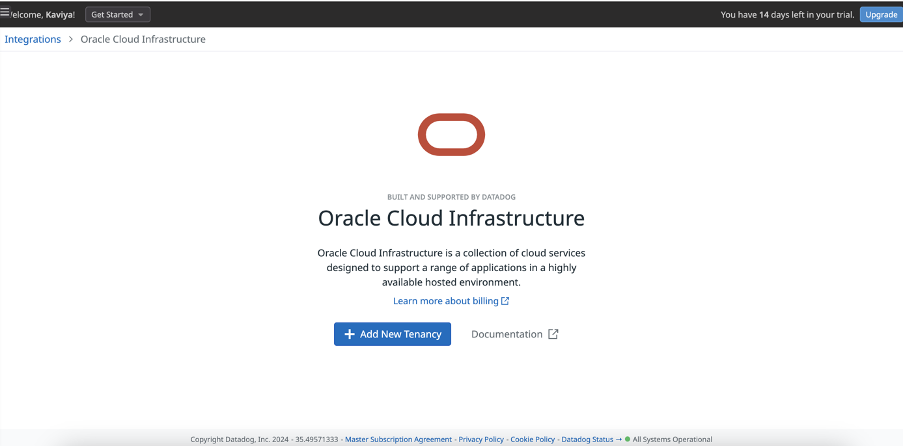
Task: Open Learn more about billing link
Action: point(446,301)
